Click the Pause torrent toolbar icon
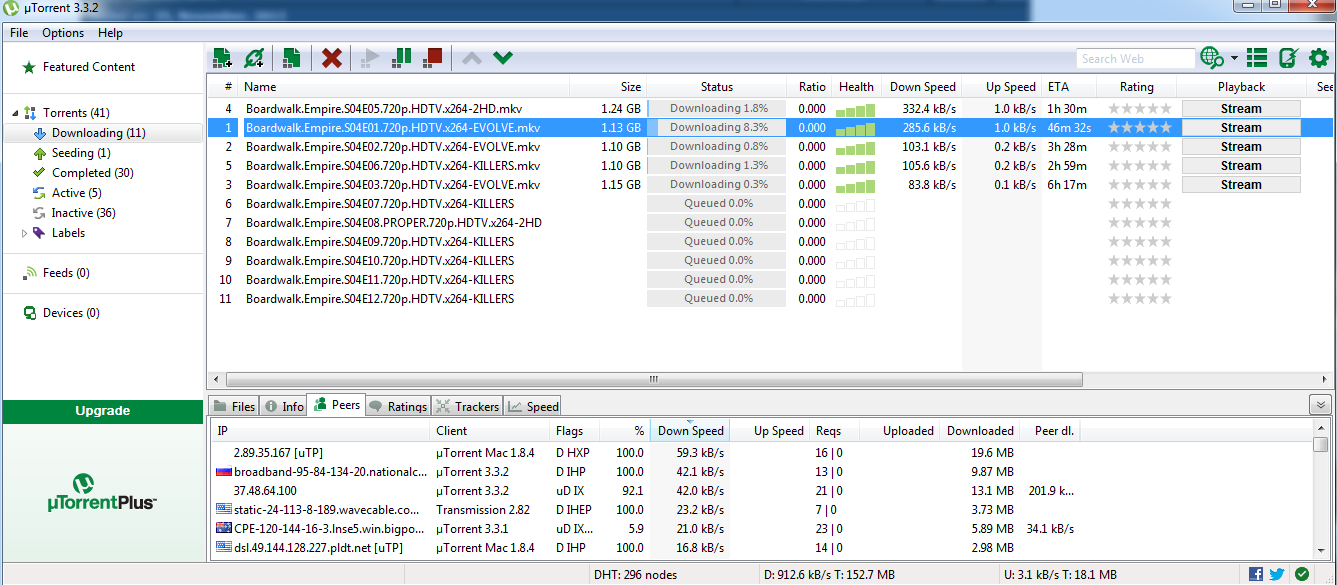1337x585 pixels. [401, 58]
